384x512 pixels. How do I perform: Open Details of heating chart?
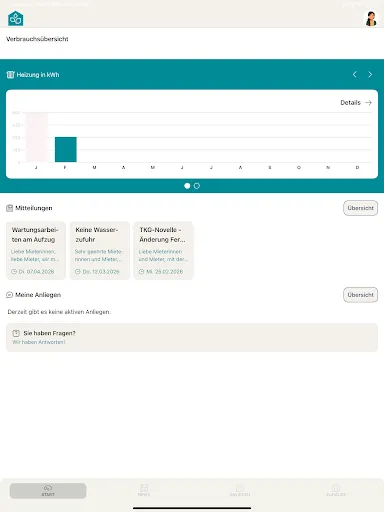[356, 102]
